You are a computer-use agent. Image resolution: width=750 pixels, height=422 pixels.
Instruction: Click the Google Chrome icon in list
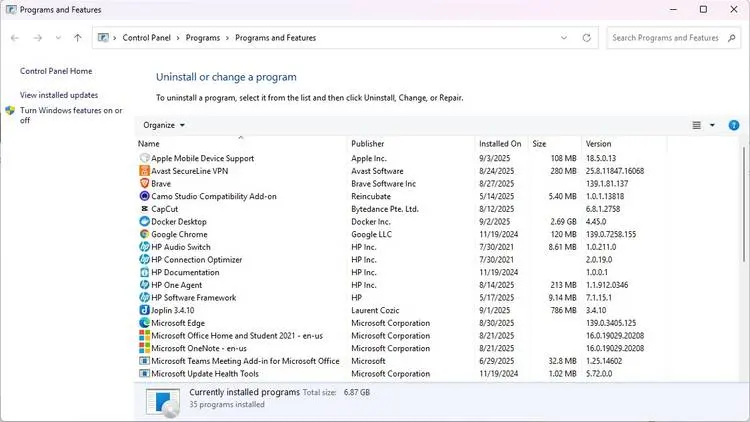point(144,234)
